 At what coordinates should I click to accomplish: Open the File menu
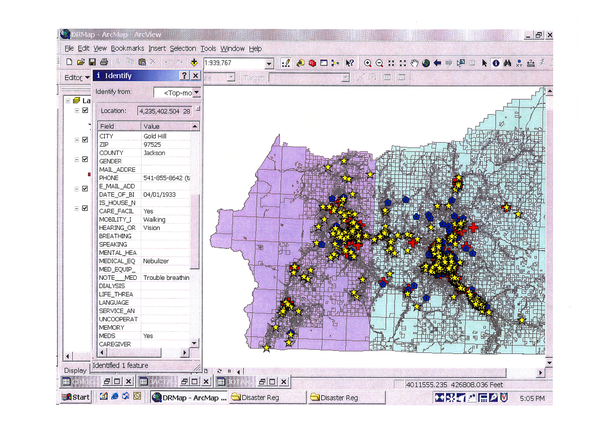(x=69, y=49)
